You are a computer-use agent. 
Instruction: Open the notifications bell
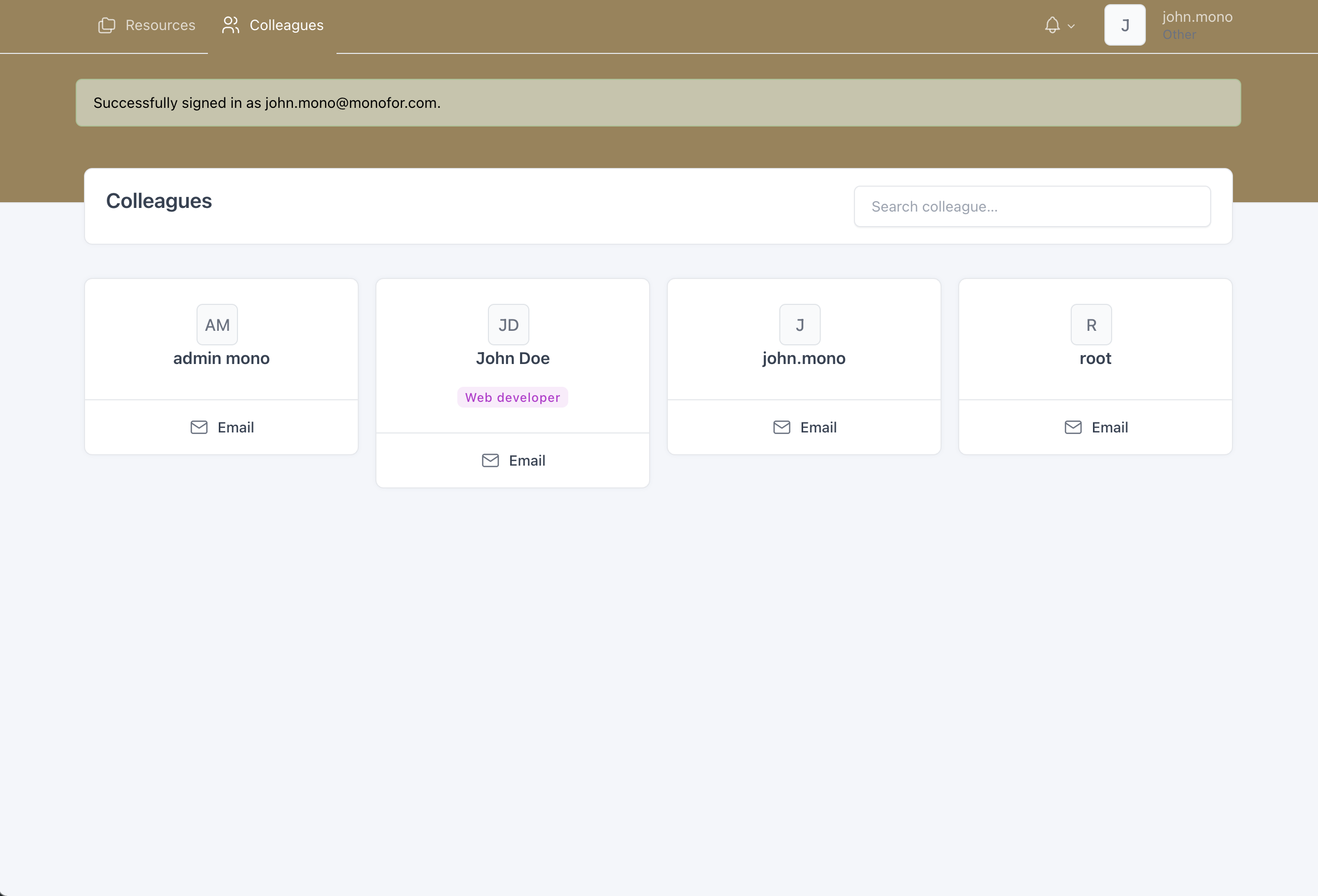point(1052,25)
